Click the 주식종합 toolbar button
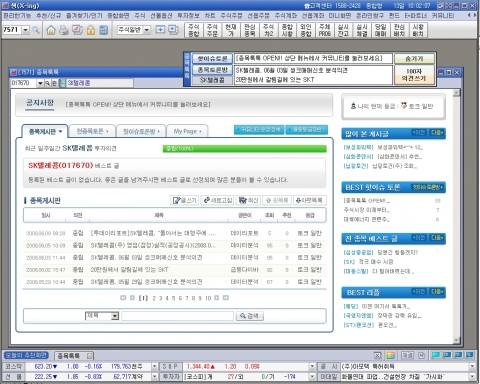The height and width of the screenshot is (384, 480). pyautogui.click(x=194, y=30)
